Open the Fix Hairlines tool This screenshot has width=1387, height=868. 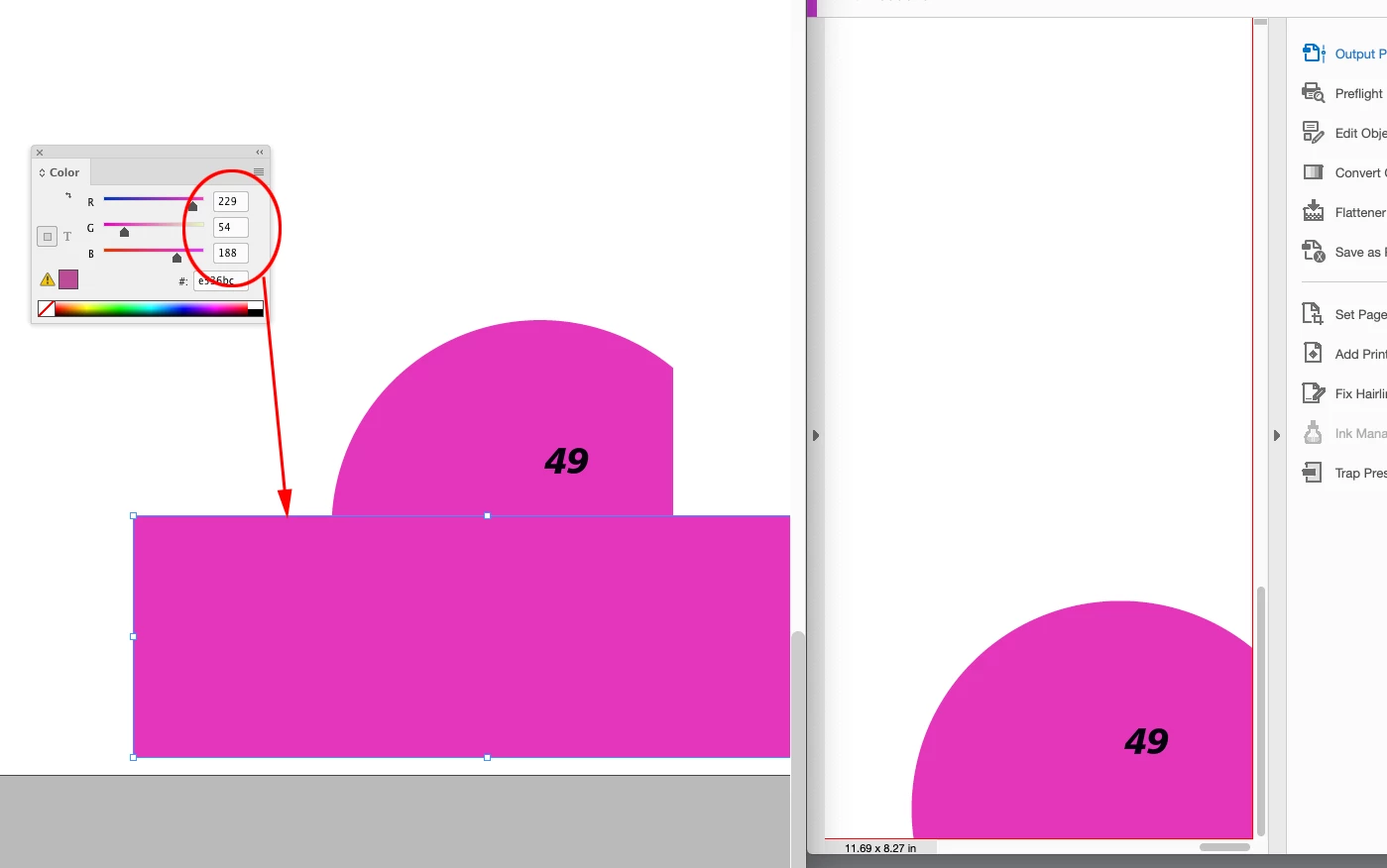pyautogui.click(x=1343, y=393)
